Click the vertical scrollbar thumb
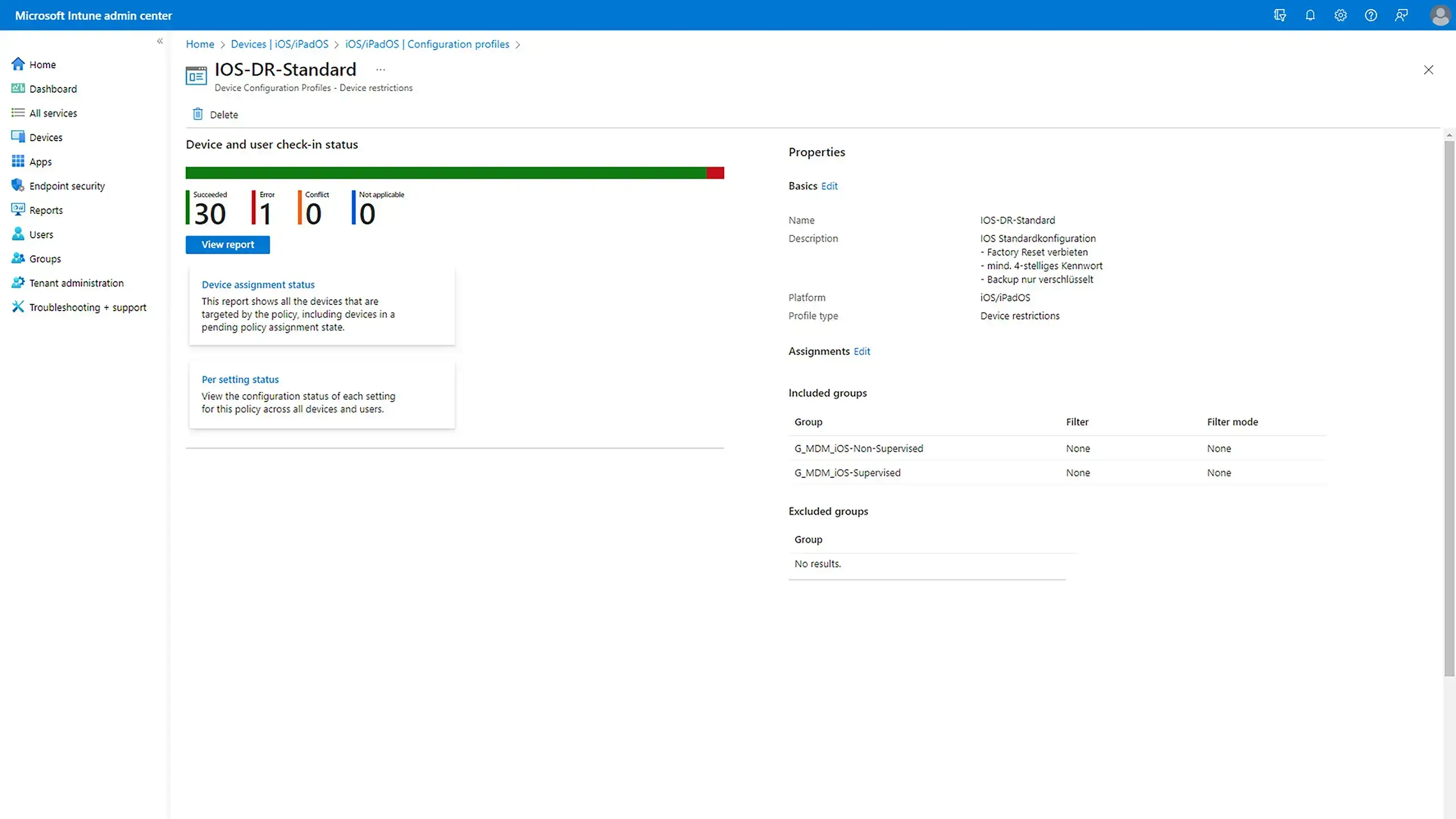Viewport: 1456px width, 819px height. (x=1449, y=408)
